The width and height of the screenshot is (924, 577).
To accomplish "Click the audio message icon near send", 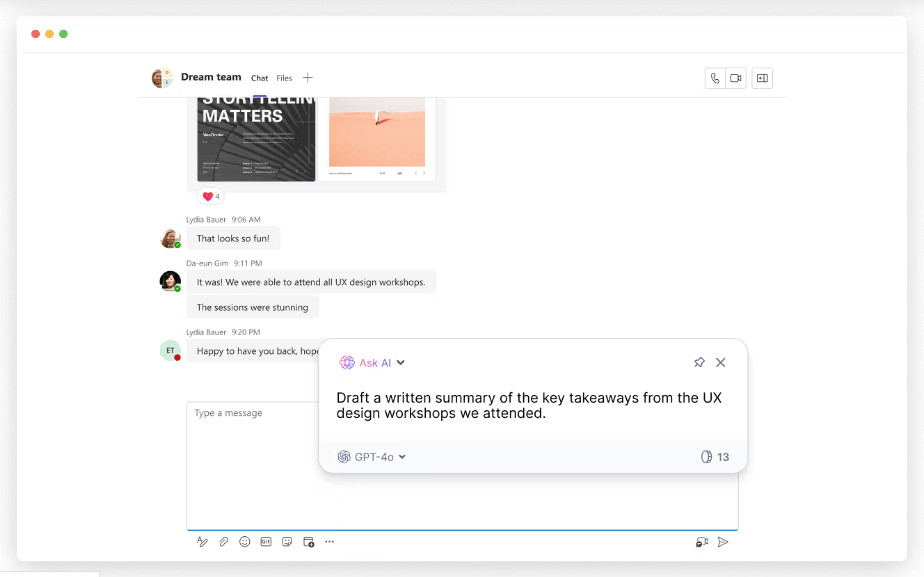I will 702,542.
